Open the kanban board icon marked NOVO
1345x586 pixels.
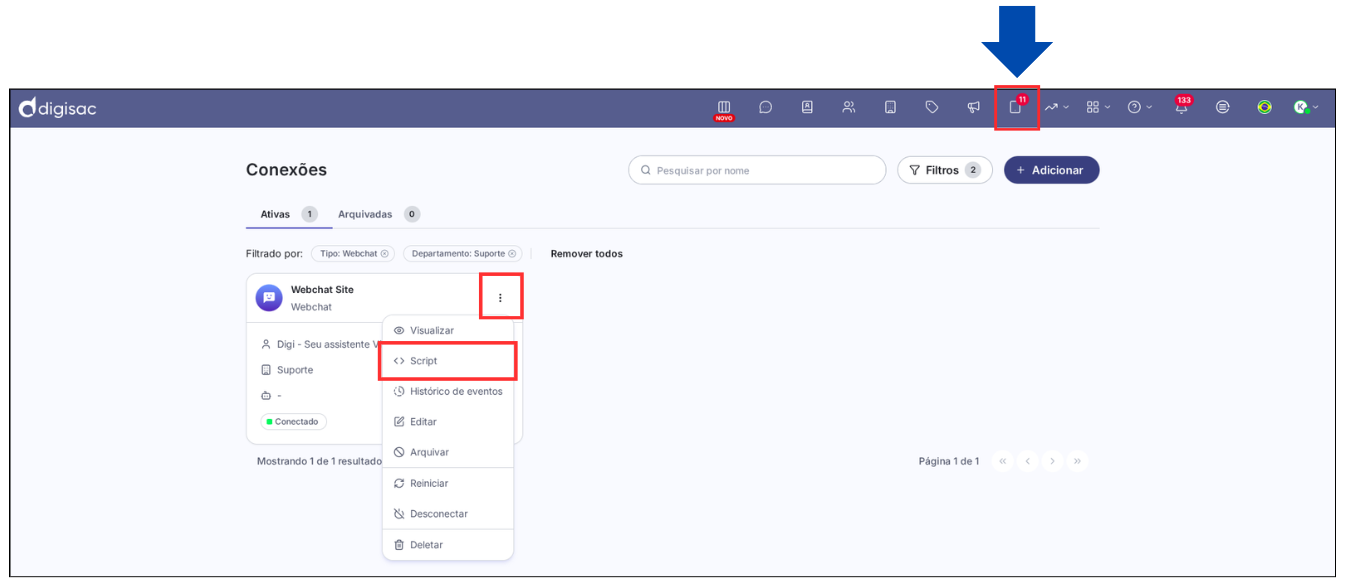[x=724, y=107]
